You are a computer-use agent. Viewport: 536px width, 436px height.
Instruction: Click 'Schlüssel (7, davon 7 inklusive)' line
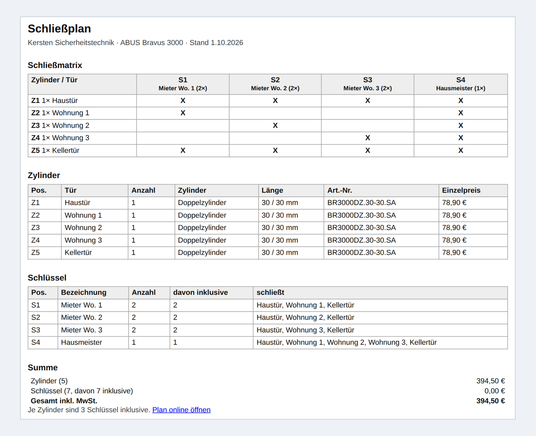82,391
